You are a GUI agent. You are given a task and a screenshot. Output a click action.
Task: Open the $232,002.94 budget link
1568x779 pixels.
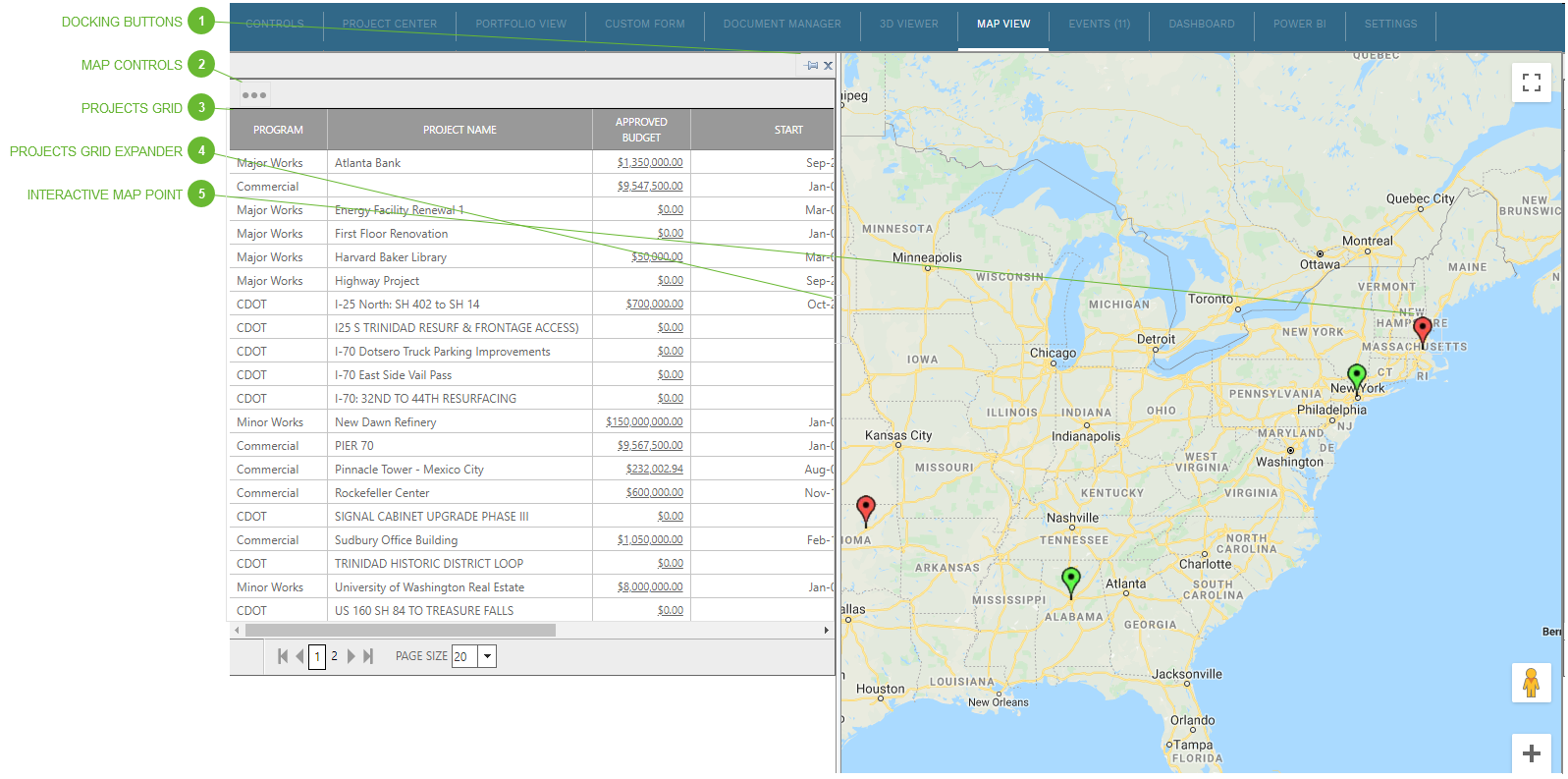(x=655, y=470)
